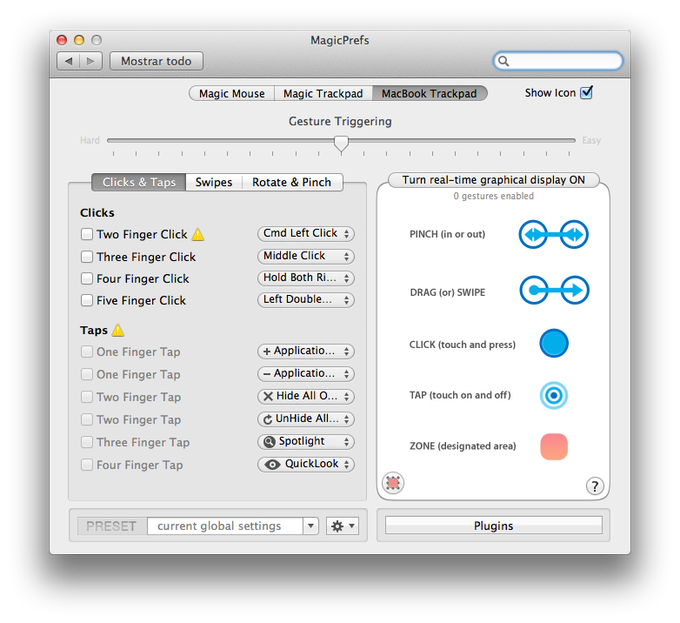Click the zone selection icon at bottom-left of display panel

pos(393,483)
